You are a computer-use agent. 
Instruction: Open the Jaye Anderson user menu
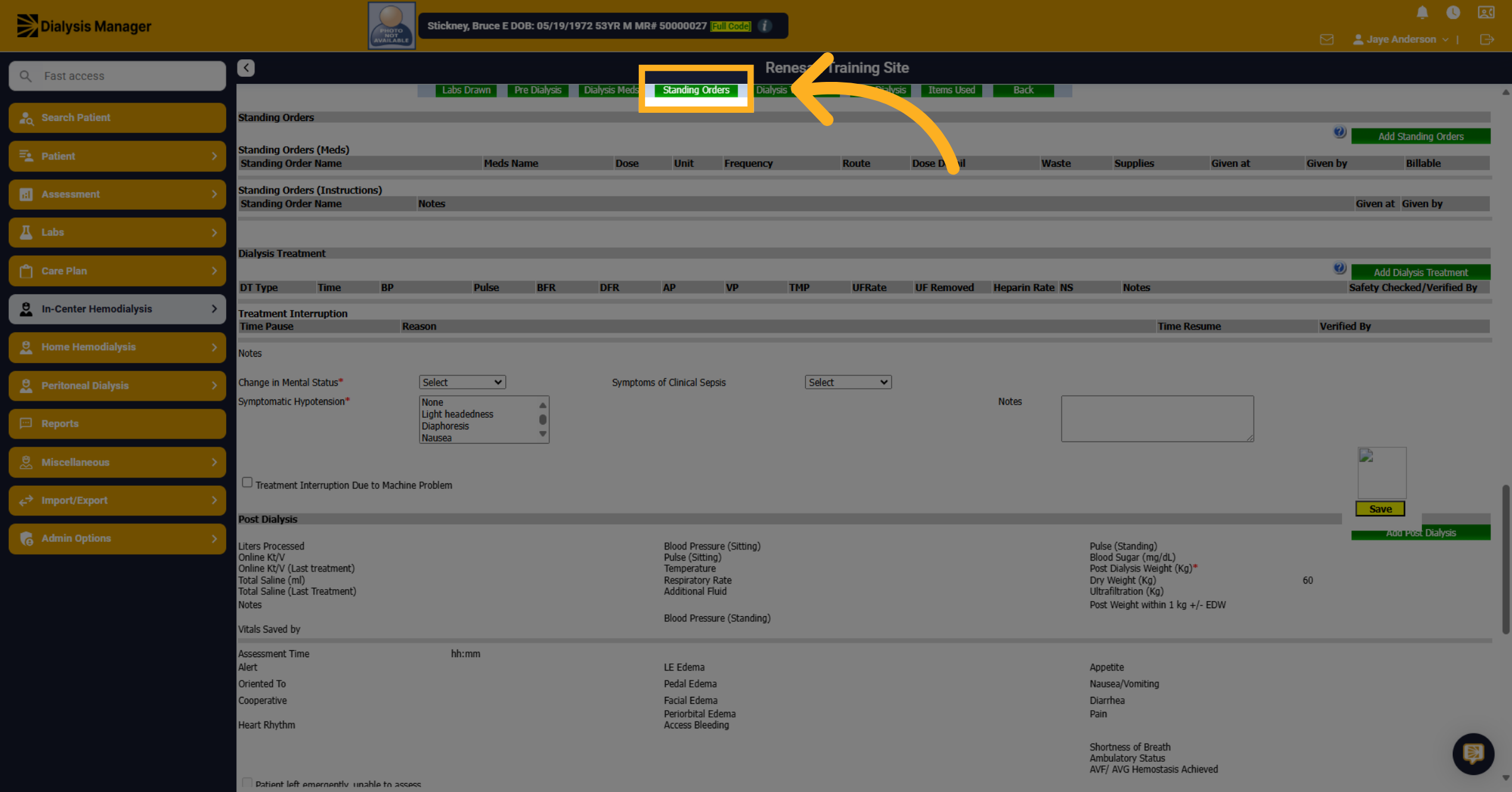click(1400, 40)
